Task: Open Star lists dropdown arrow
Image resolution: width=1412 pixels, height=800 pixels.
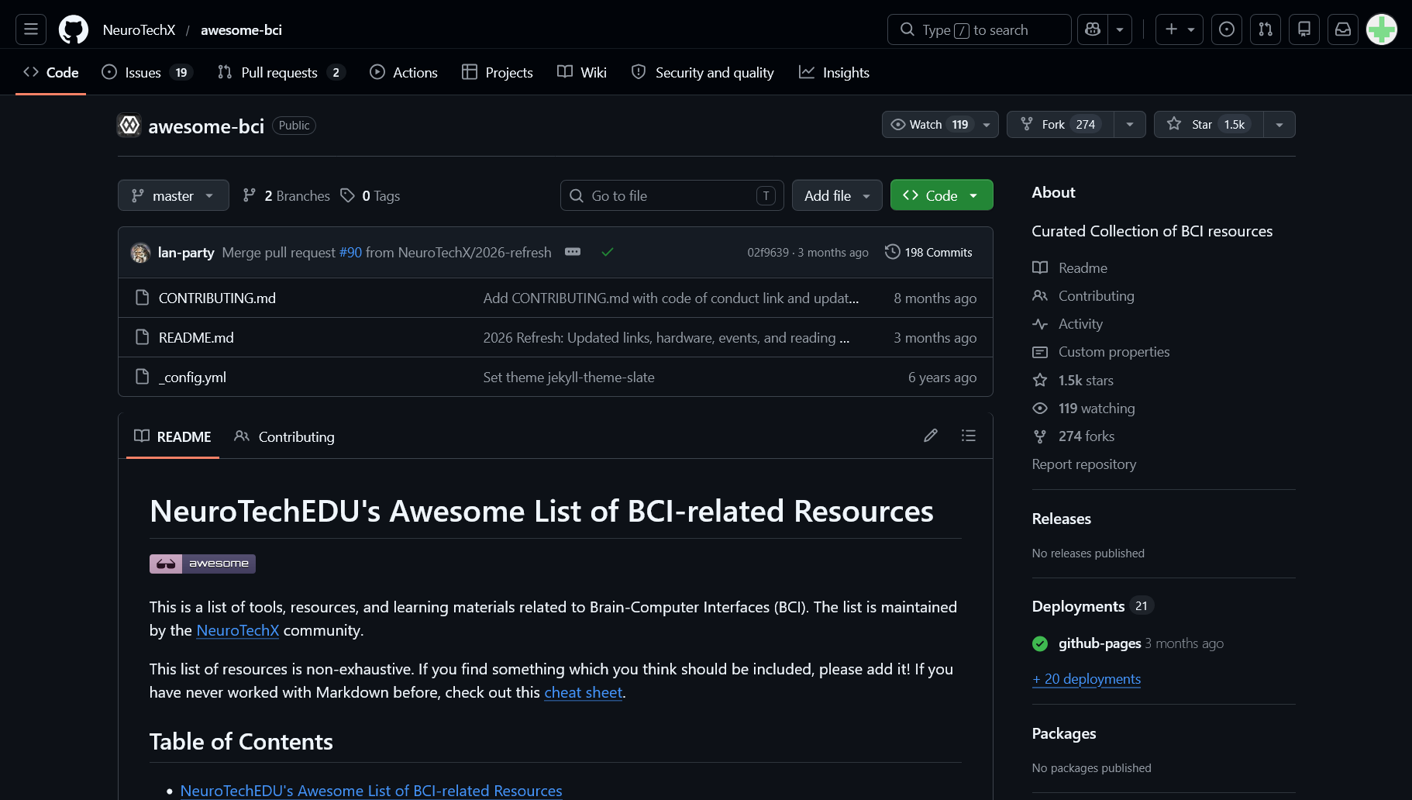Action: 1280,124
